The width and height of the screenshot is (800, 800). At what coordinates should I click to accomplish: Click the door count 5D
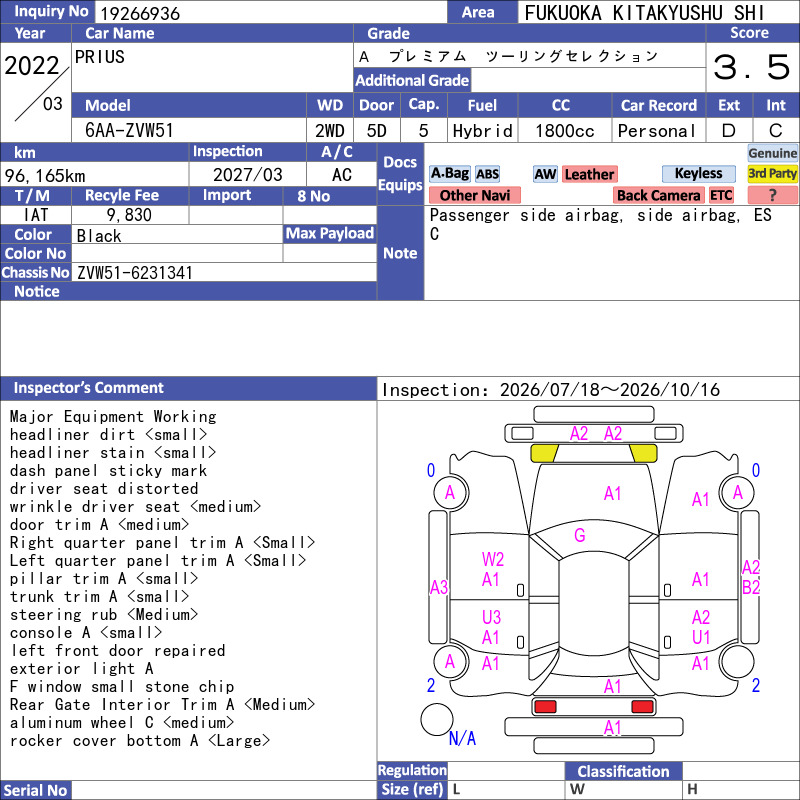tap(377, 131)
